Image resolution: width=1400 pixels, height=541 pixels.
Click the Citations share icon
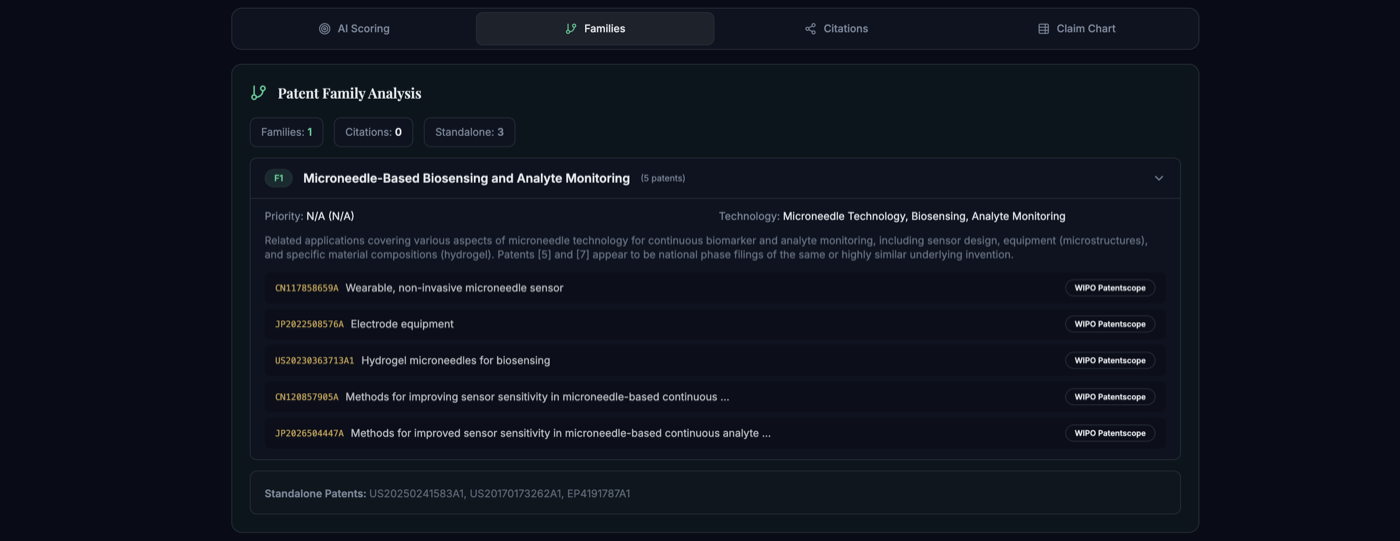click(x=810, y=29)
